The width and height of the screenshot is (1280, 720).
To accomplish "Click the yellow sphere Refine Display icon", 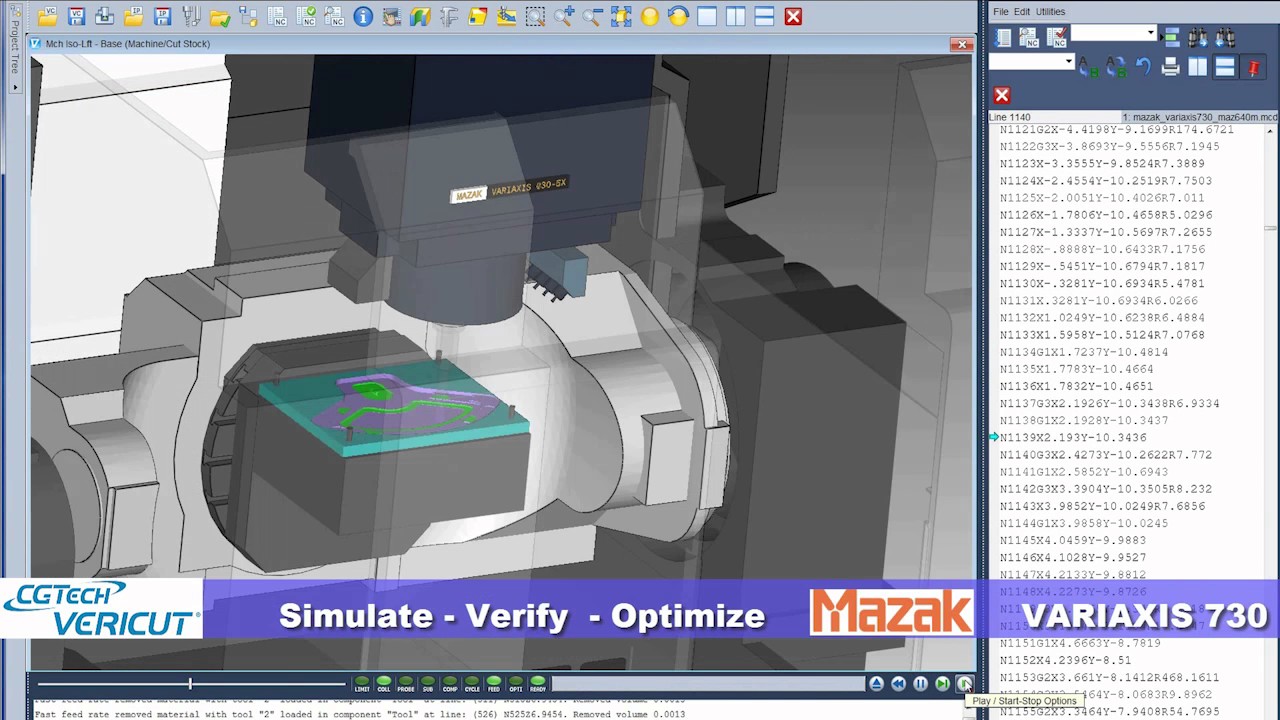I will click(x=650, y=16).
